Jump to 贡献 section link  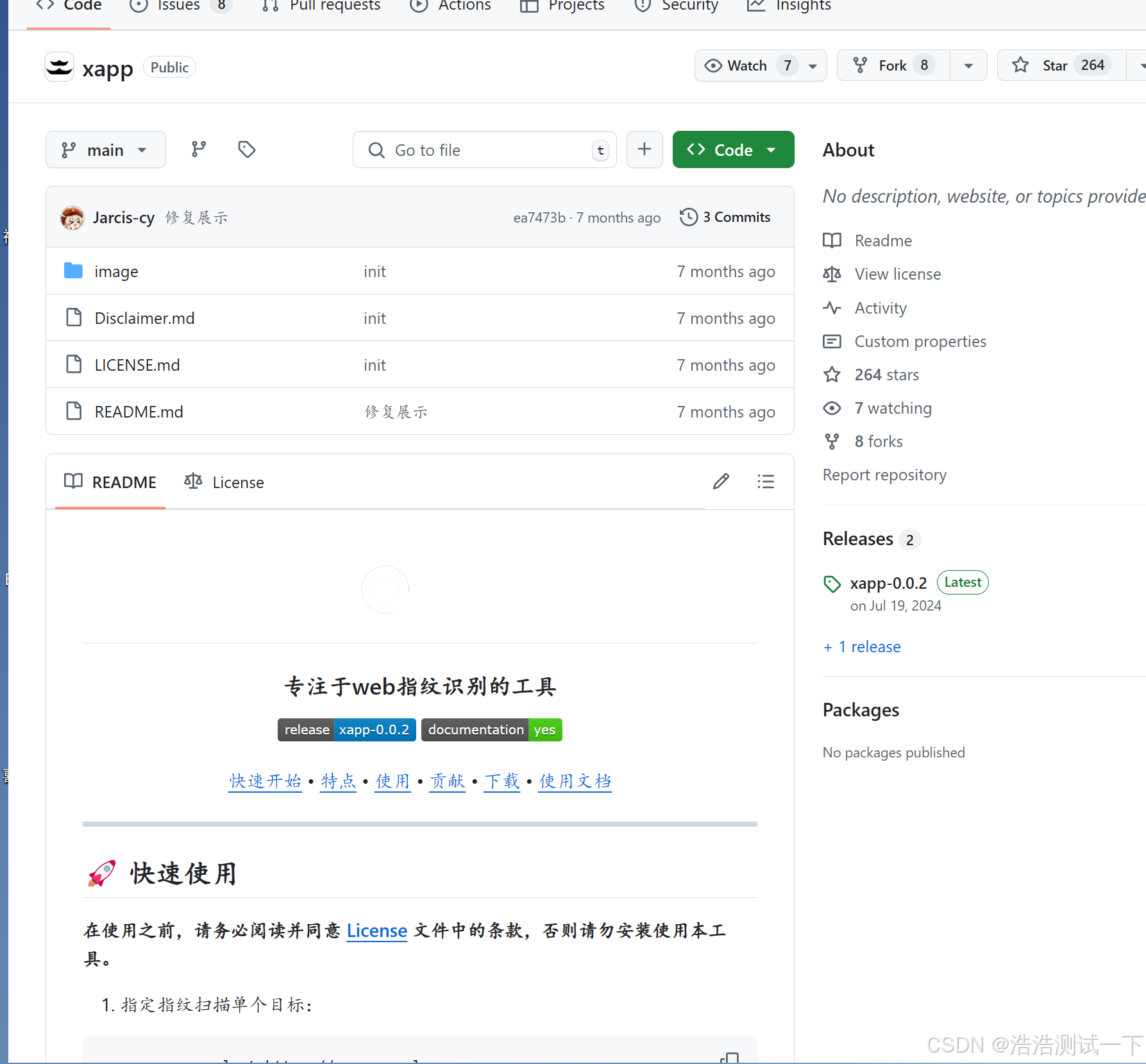pos(447,781)
